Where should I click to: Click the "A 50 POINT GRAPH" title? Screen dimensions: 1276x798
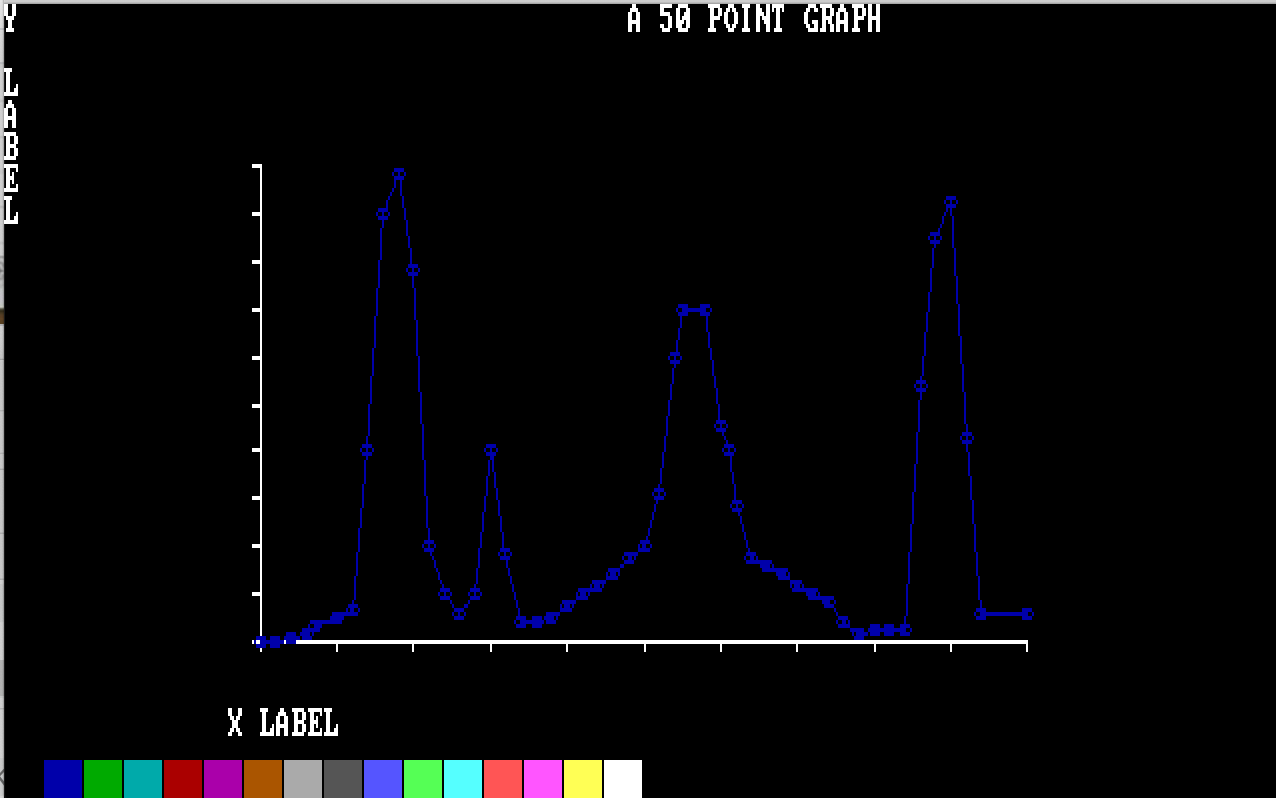click(x=754, y=19)
